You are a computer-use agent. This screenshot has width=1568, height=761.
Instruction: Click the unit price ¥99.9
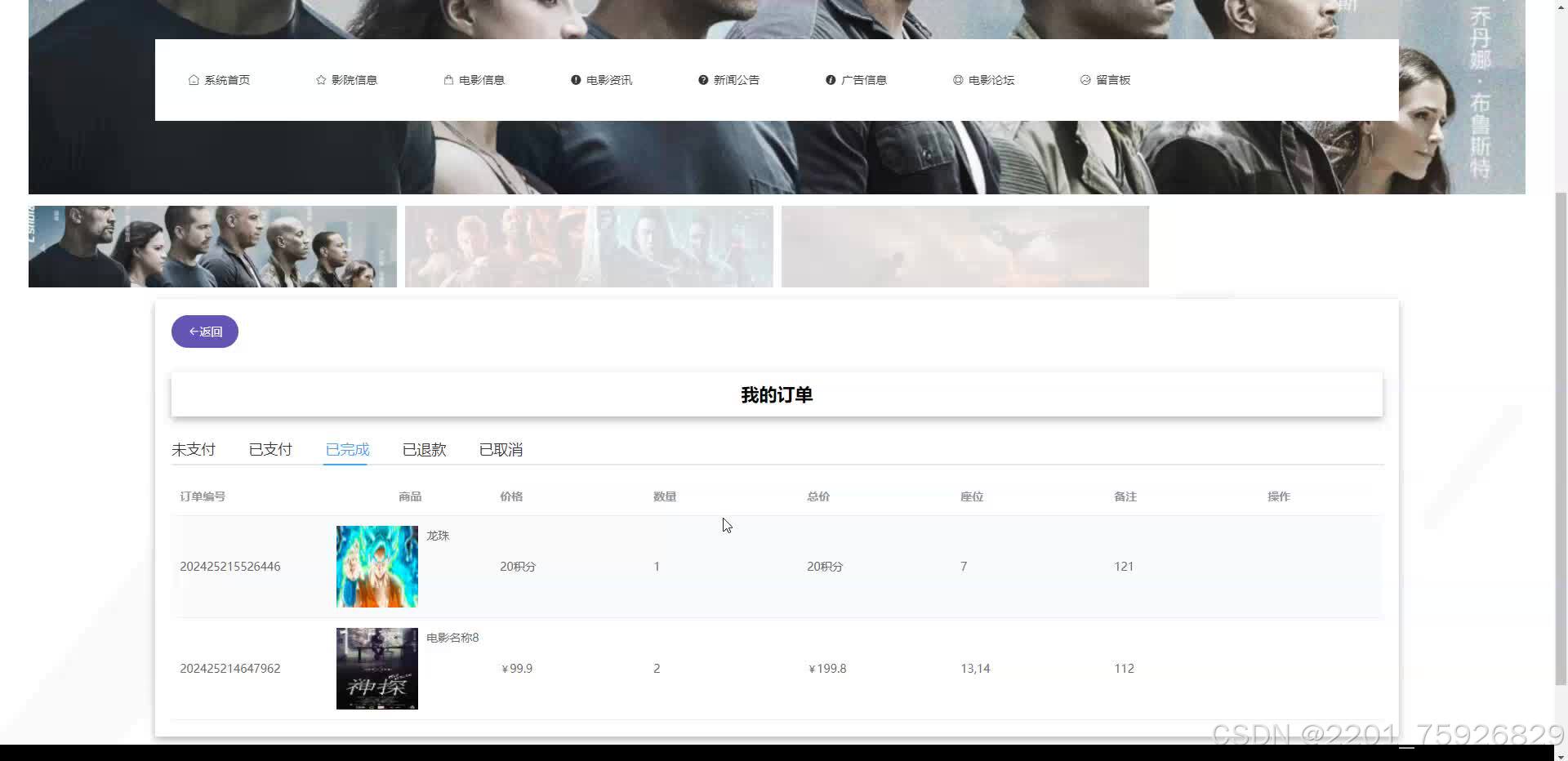pyautogui.click(x=517, y=669)
